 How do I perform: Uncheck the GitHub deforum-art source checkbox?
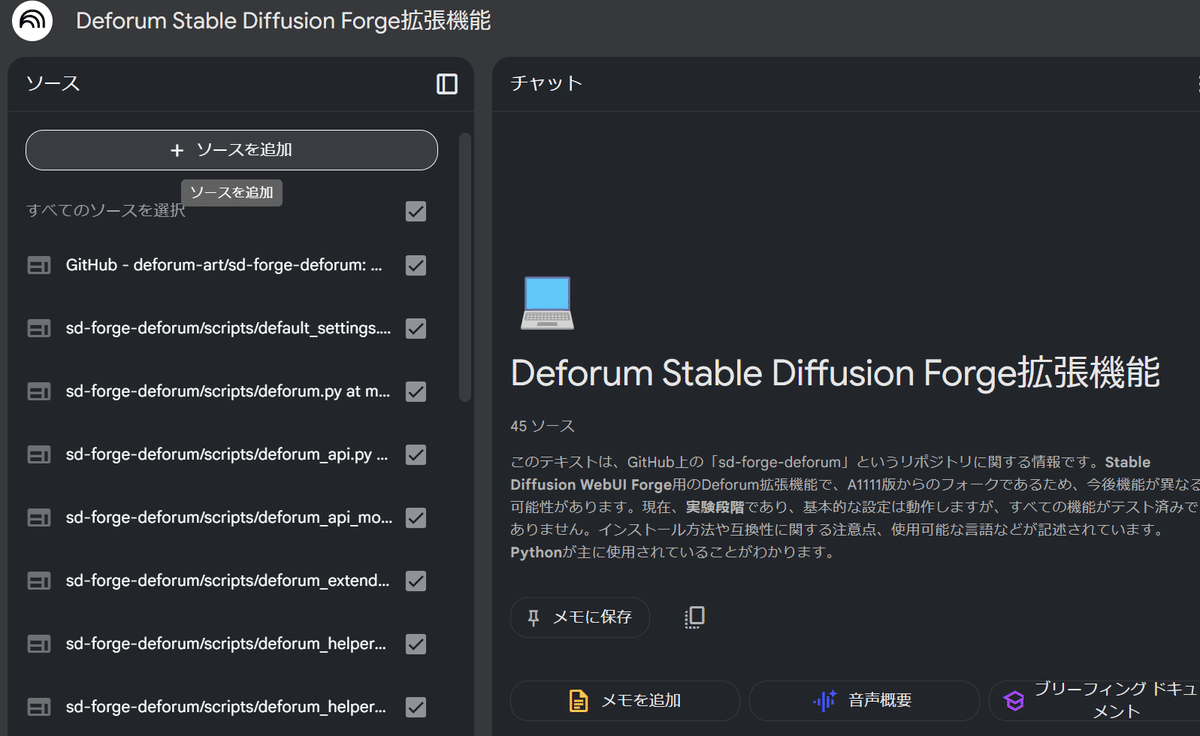click(415, 265)
